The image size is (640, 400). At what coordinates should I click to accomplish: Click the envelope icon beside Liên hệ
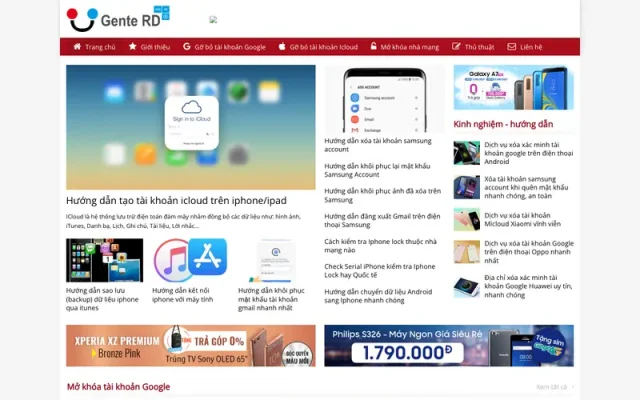tap(512, 47)
